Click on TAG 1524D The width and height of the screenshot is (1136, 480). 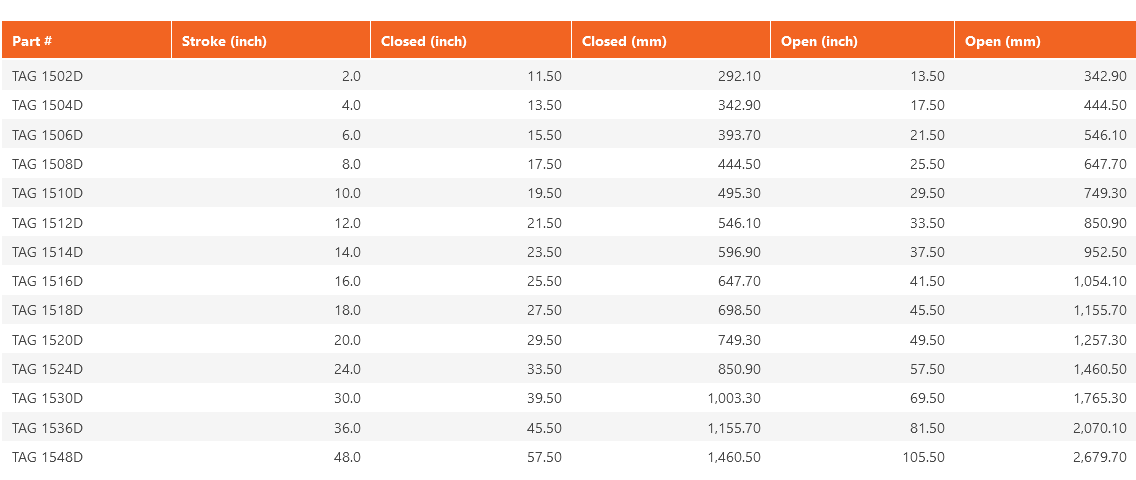[47, 369]
